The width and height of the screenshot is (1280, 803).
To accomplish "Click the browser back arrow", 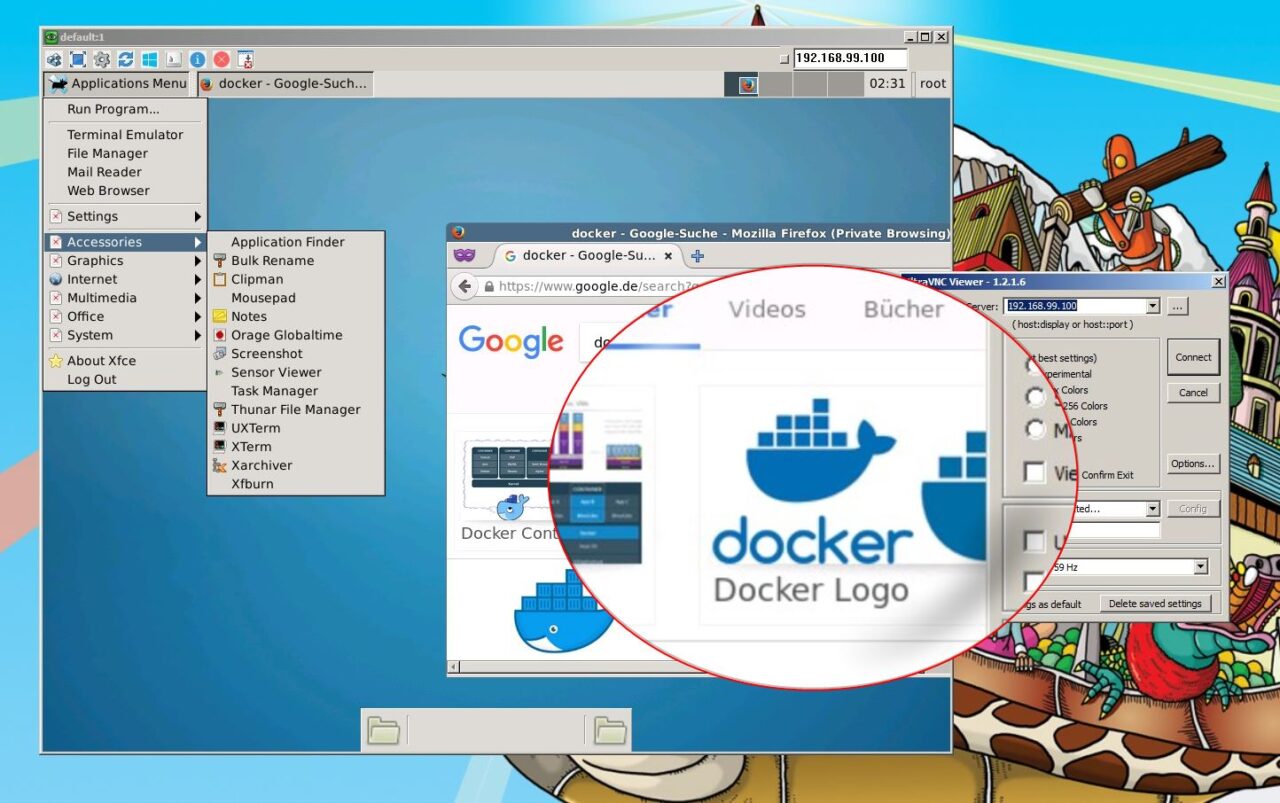I will pos(464,287).
